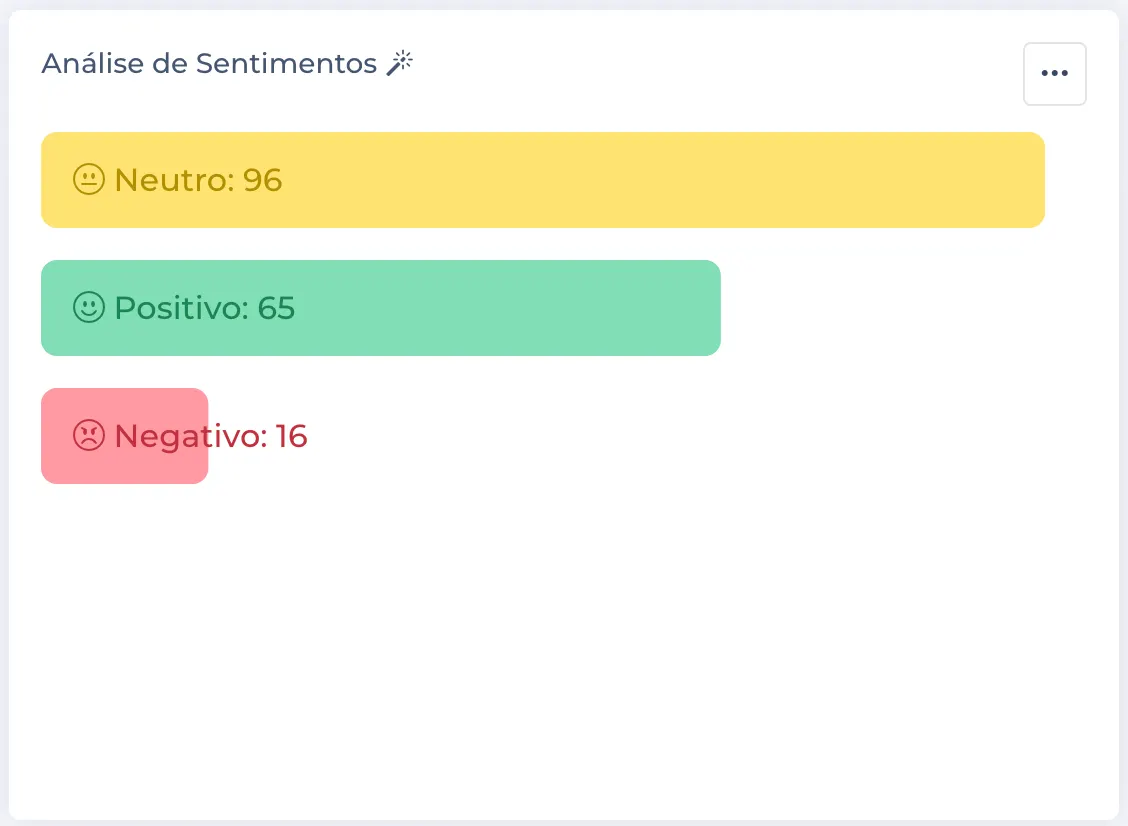Click the far right end of the yellow bar
The image size is (1128, 826).
(1030, 180)
